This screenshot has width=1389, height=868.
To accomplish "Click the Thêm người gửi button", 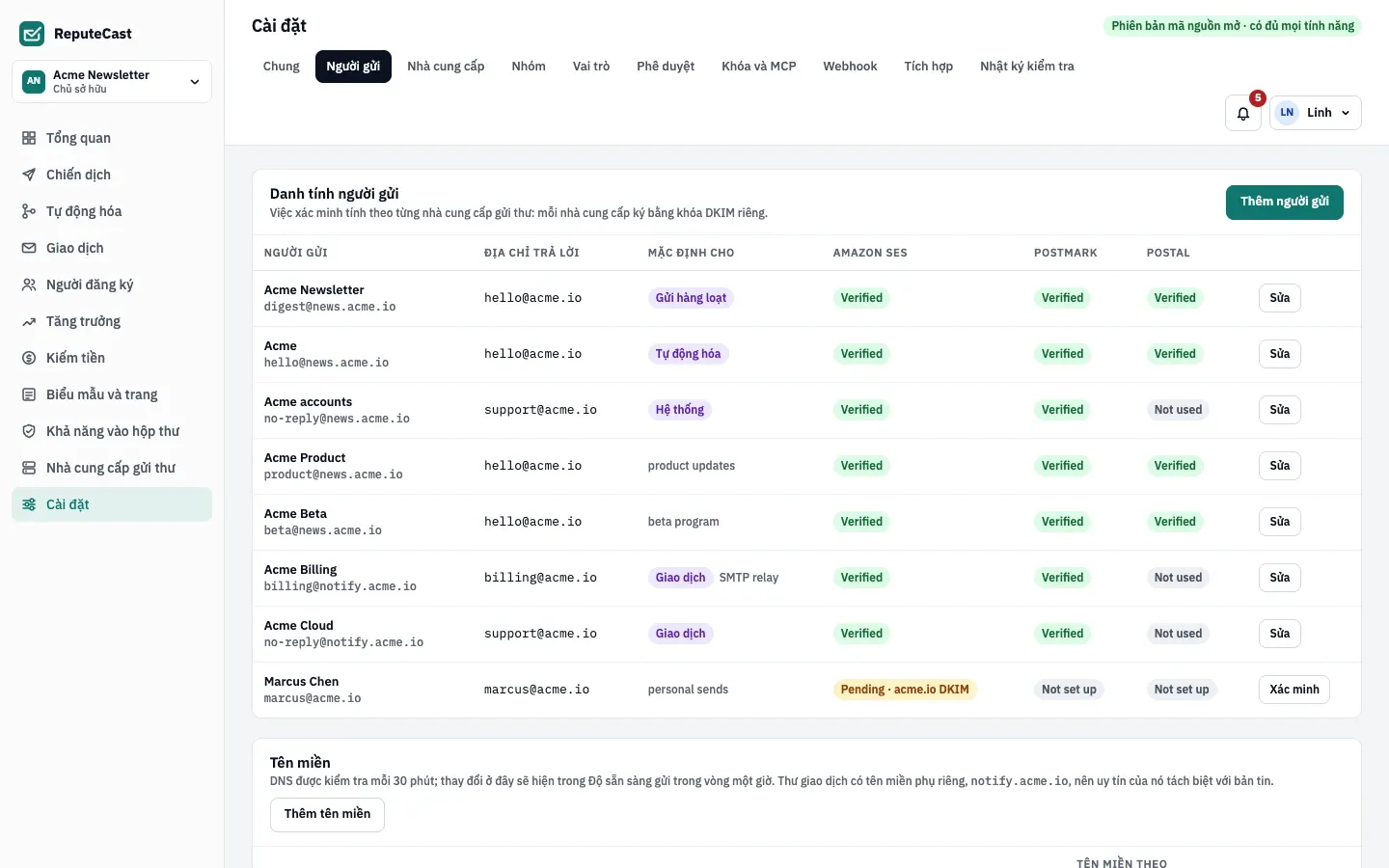I will click(x=1285, y=203).
